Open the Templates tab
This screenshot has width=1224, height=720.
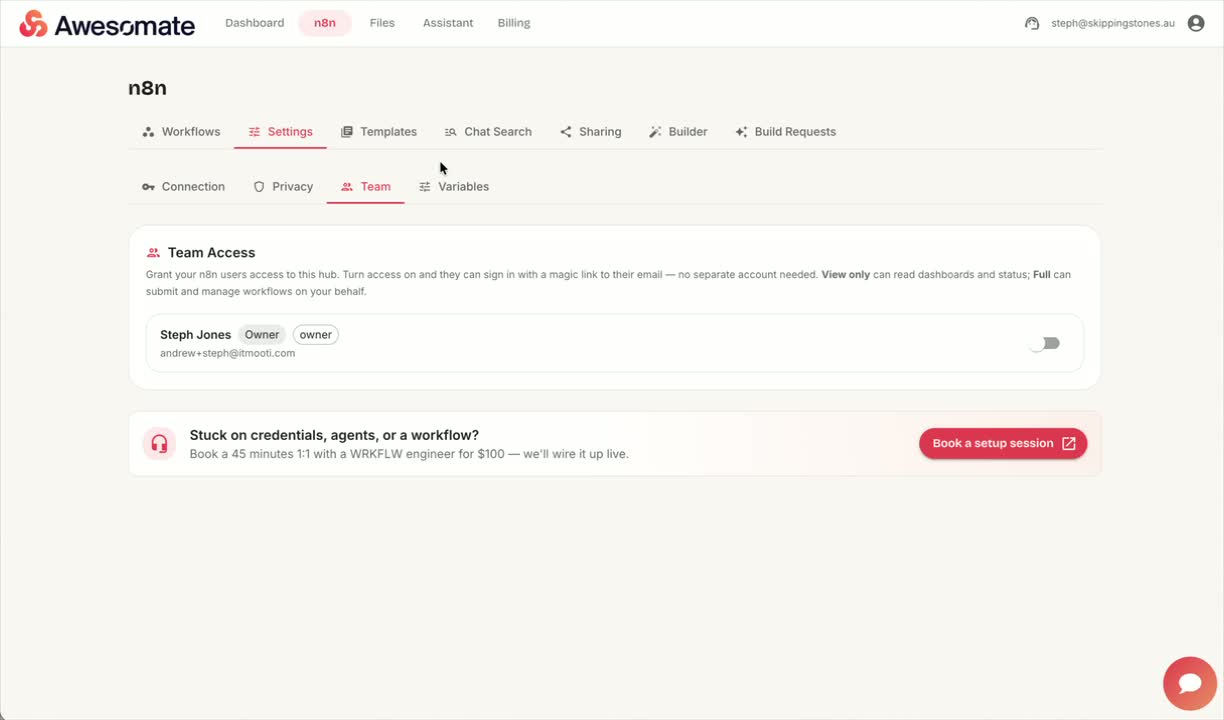coord(379,132)
